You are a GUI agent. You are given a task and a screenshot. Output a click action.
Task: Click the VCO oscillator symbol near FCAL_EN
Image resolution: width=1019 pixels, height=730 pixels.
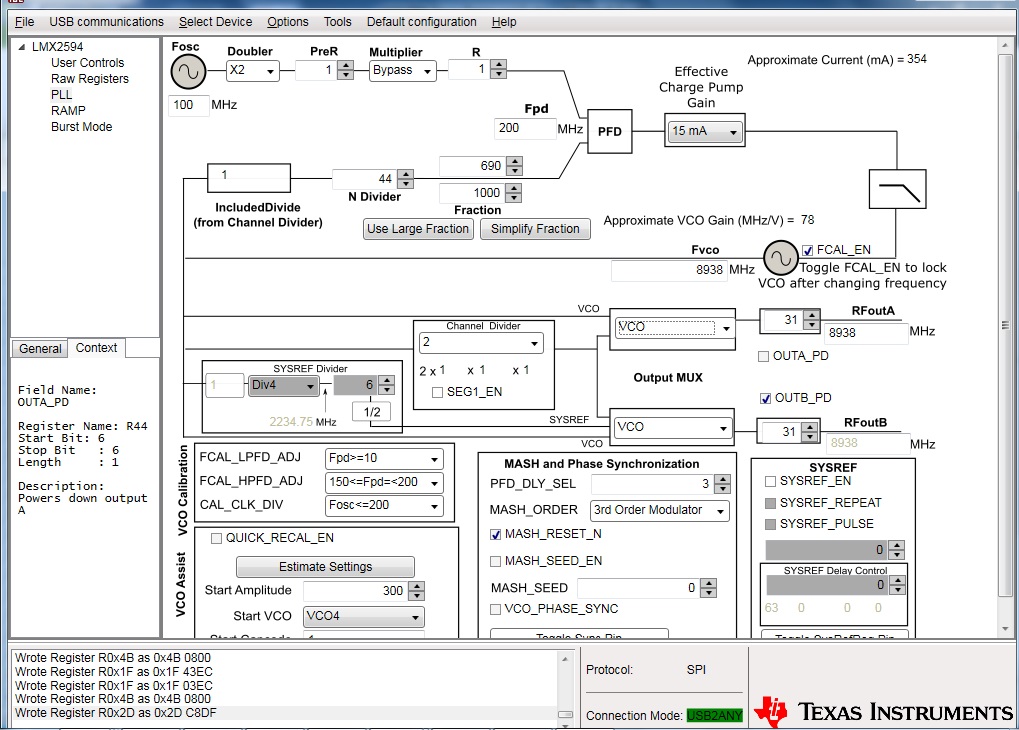click(780, 258)
